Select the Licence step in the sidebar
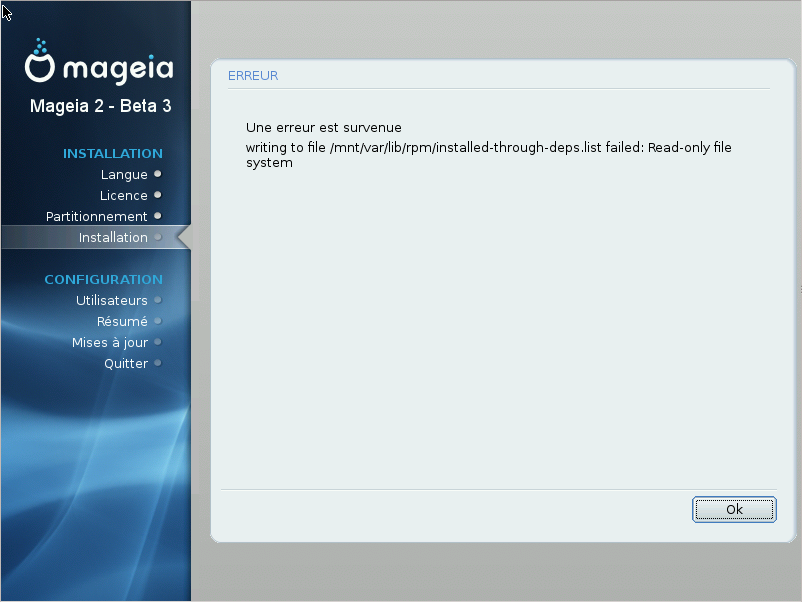This screenshot has height=602, width=802. (x=123, y=195)
